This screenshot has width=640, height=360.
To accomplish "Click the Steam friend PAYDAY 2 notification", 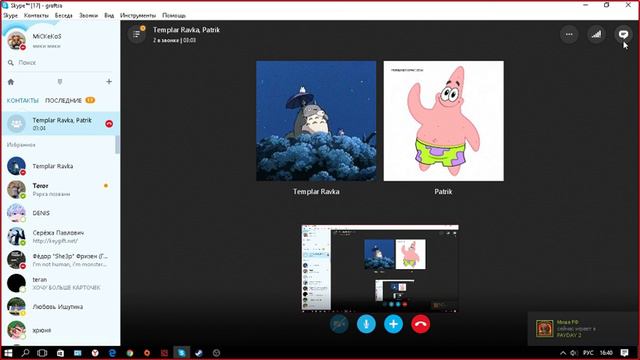I will (x=583, y=329).
